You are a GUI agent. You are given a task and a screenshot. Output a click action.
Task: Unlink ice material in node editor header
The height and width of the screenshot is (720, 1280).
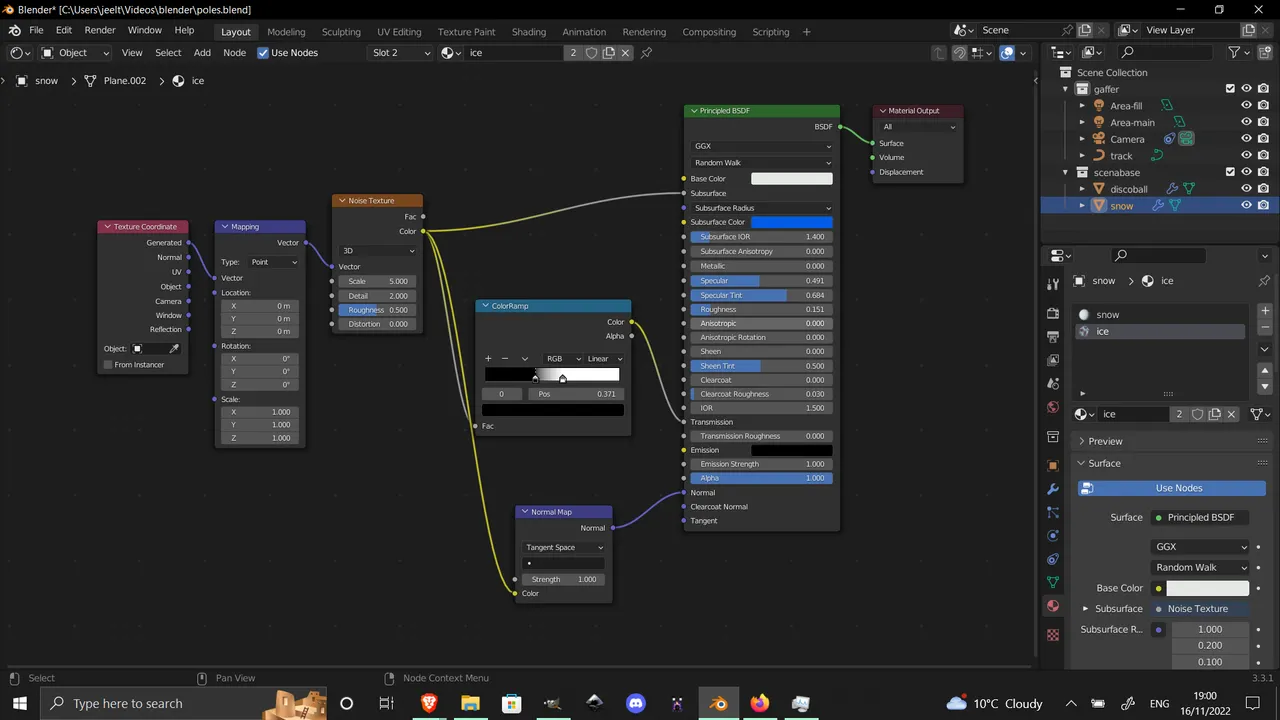tap(626, 53)
